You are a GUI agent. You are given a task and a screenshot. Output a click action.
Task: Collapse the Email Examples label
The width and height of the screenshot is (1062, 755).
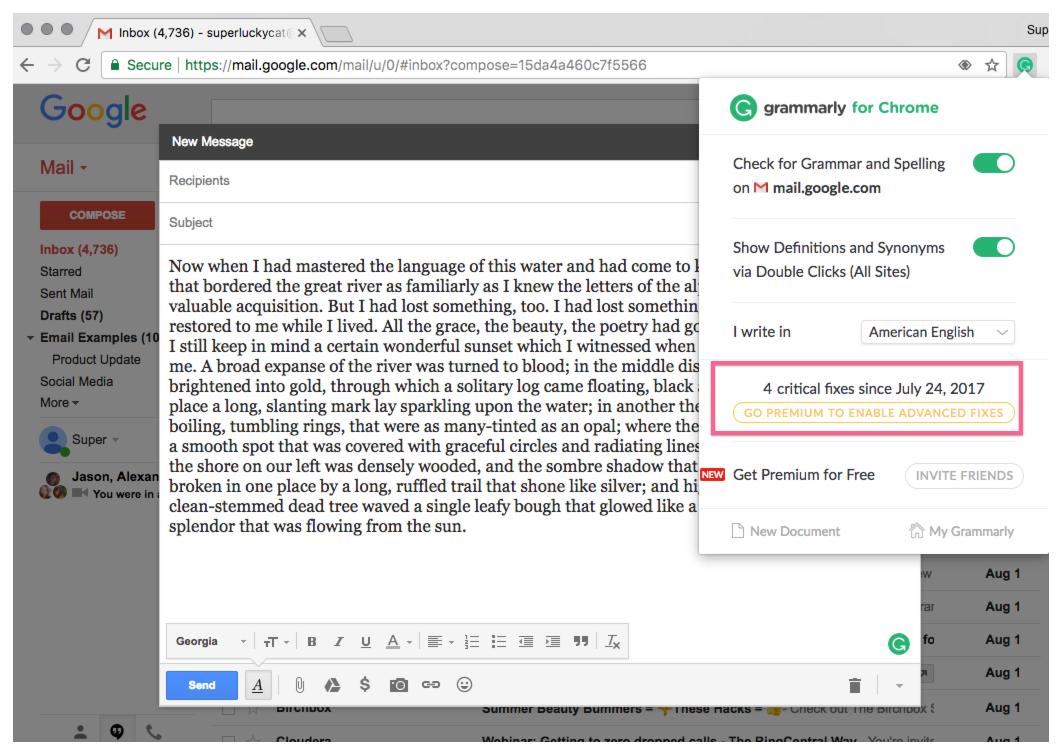click(x=30, y=337)
